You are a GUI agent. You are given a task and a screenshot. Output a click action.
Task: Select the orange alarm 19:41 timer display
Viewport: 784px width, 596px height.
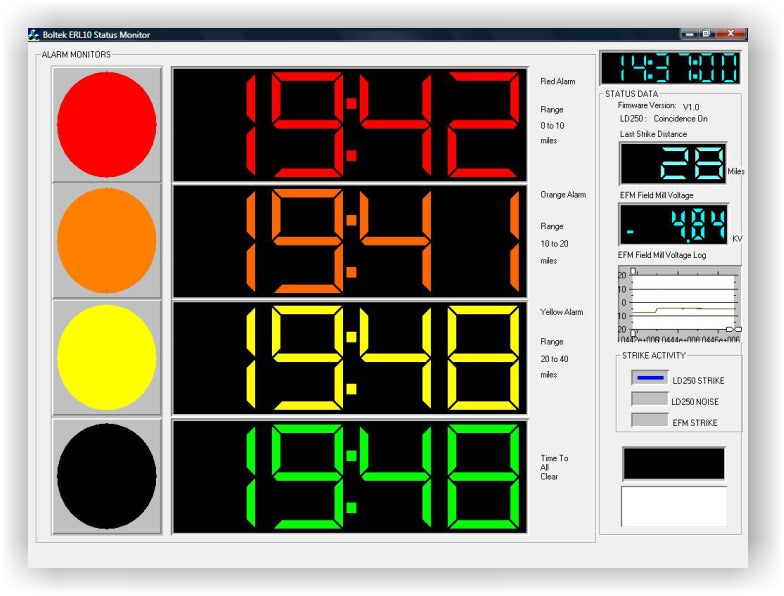350,241
